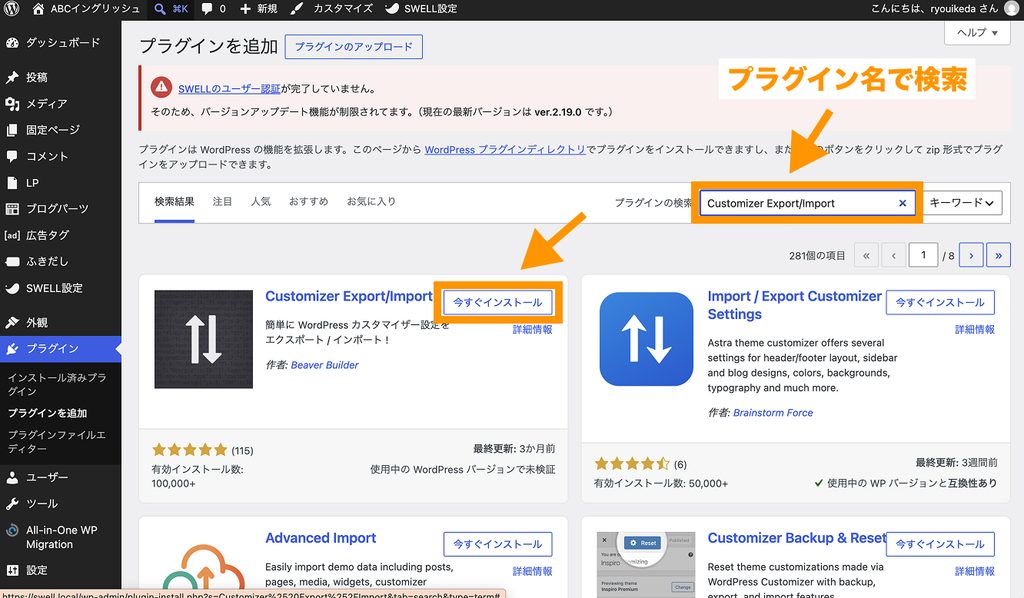Open 設定 in the sidebar
Screen dimensions: 1024x598
[60, 570]
